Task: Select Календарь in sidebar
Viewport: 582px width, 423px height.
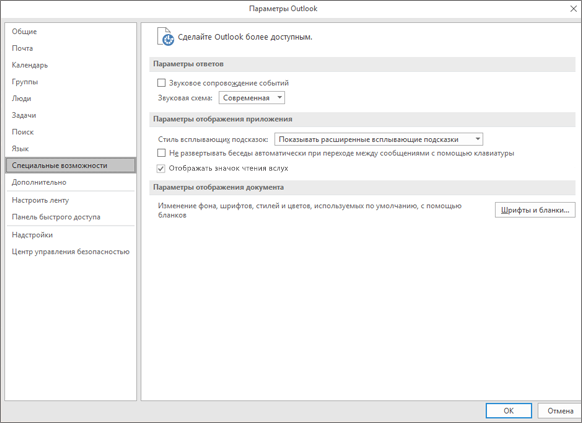Action: (71, 65)
